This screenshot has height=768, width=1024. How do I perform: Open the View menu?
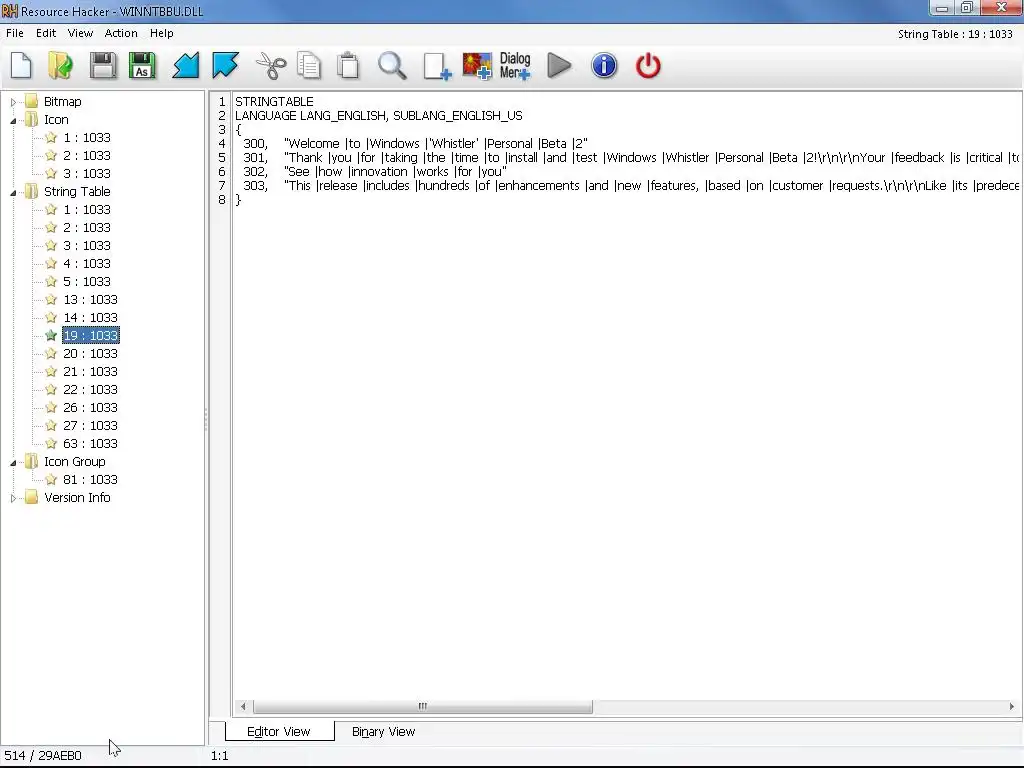point(80,33)
